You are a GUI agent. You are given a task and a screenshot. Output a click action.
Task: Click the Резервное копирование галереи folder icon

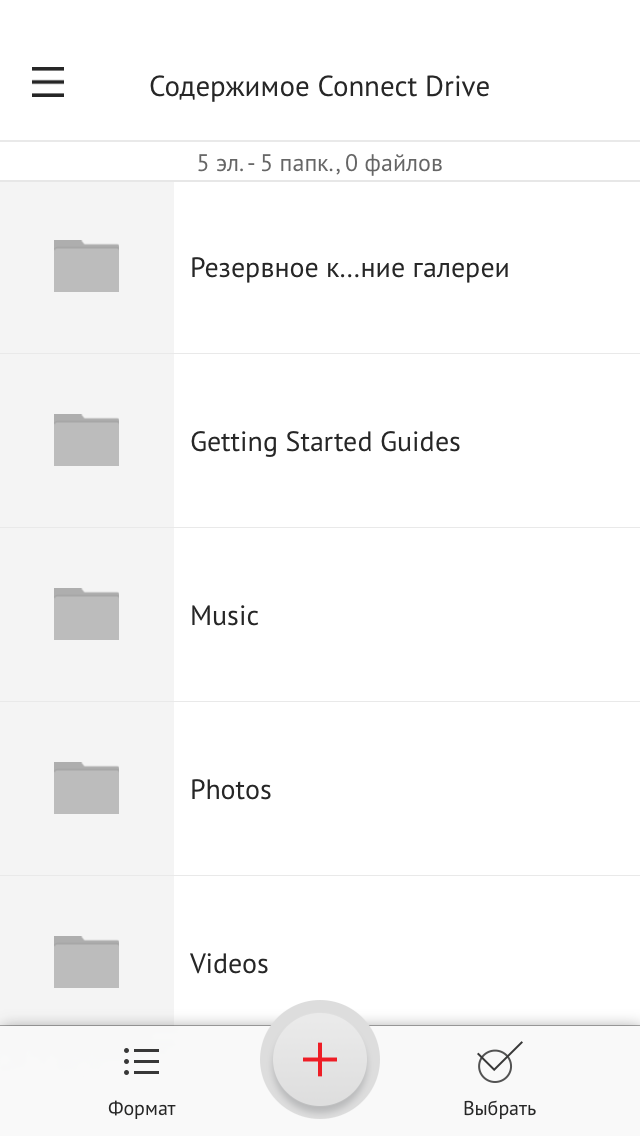pyautogui.click(x=86, y=266)
